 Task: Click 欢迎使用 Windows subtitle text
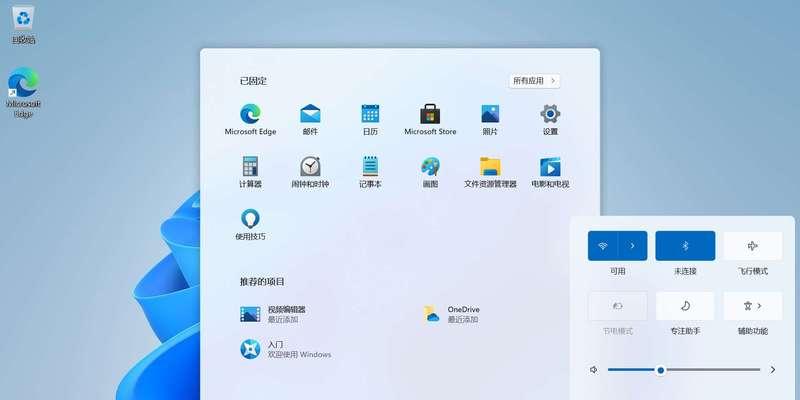[299, 355]
